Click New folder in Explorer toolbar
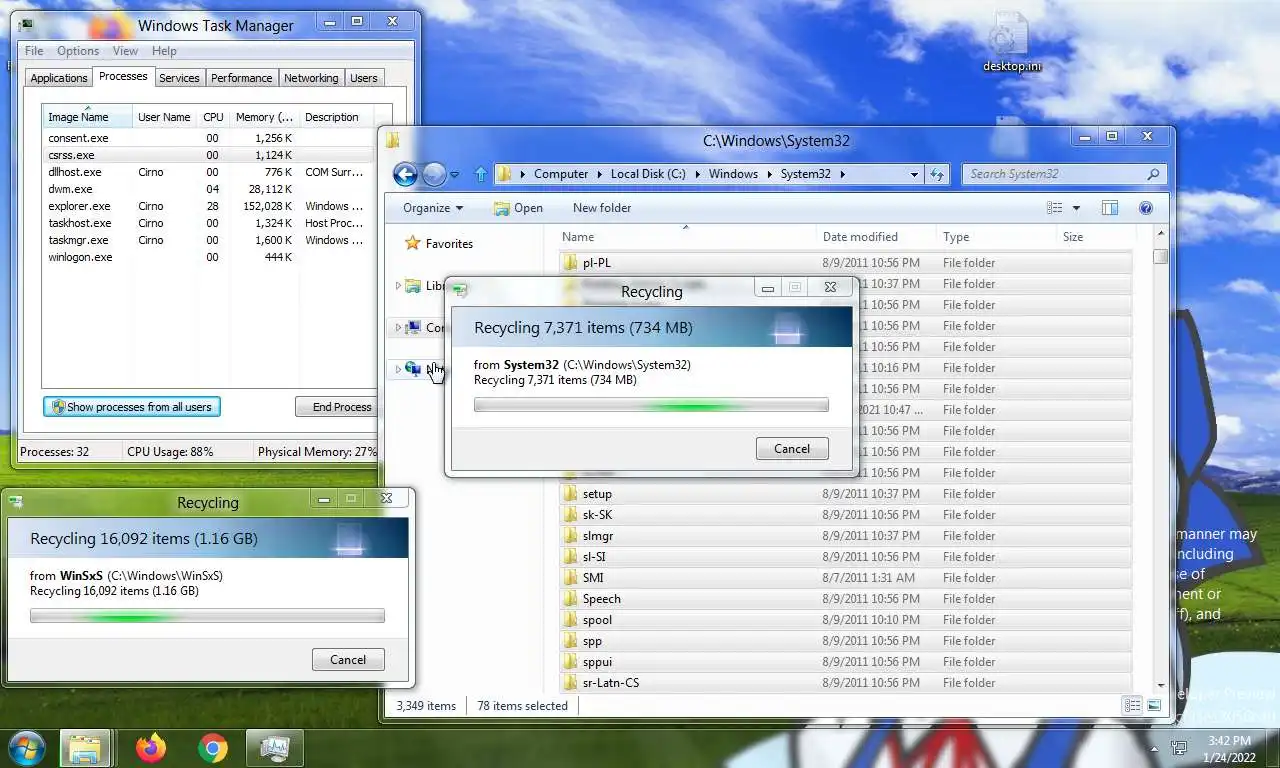Image resolution: width=1280 pixels, height=768 pixels. point(602,208)
